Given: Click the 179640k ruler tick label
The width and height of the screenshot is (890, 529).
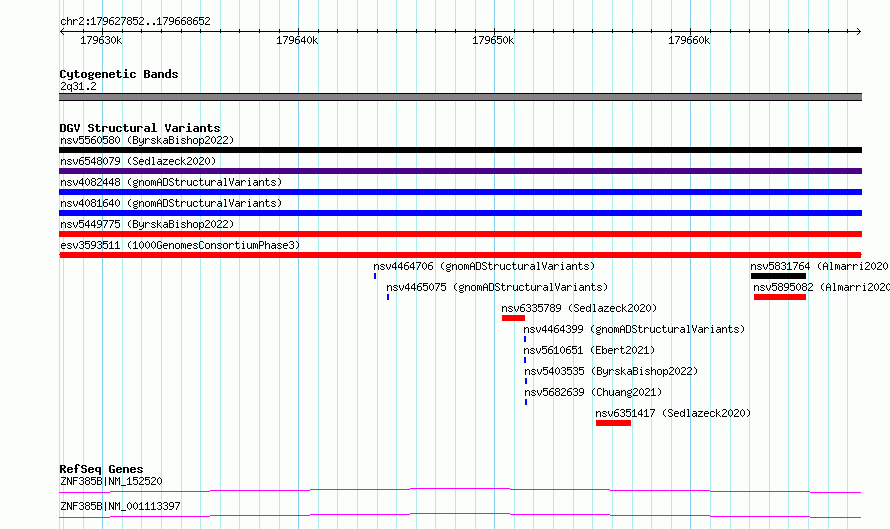Looking at the screenshot, I should [297, 40].
